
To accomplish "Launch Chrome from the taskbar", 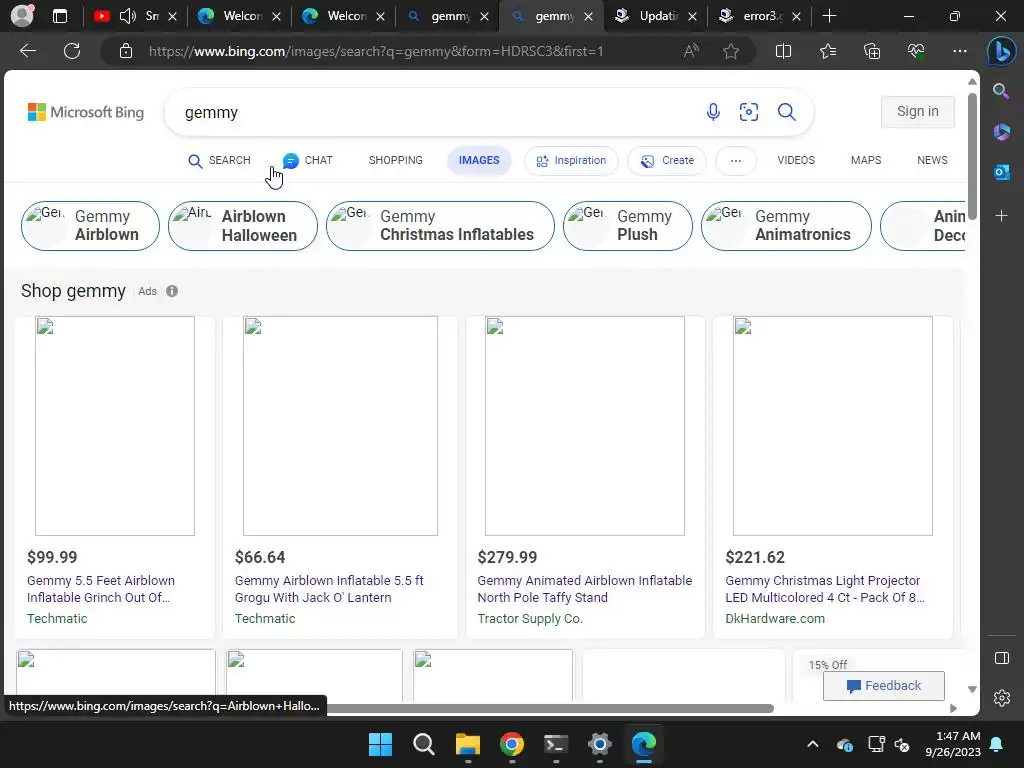I will [512, 744].
